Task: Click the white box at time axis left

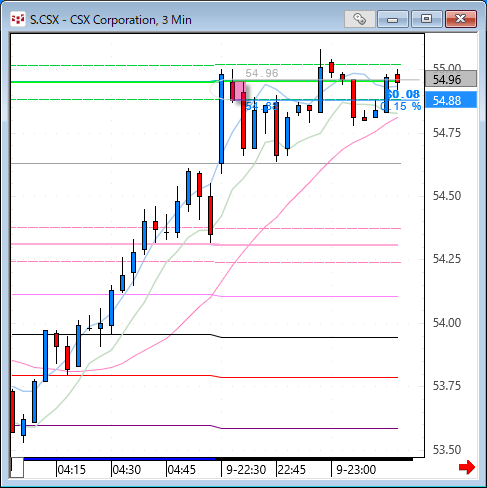Action: (17, 468)
